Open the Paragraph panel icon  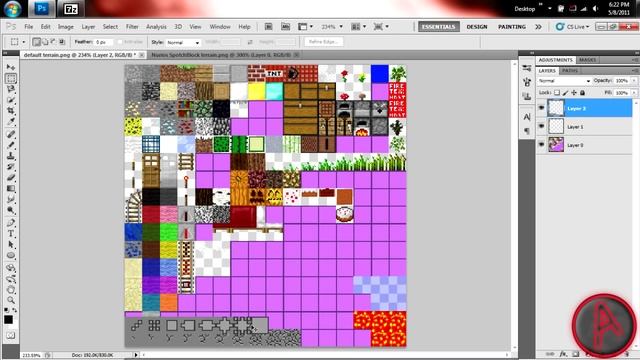click(527, 131)
